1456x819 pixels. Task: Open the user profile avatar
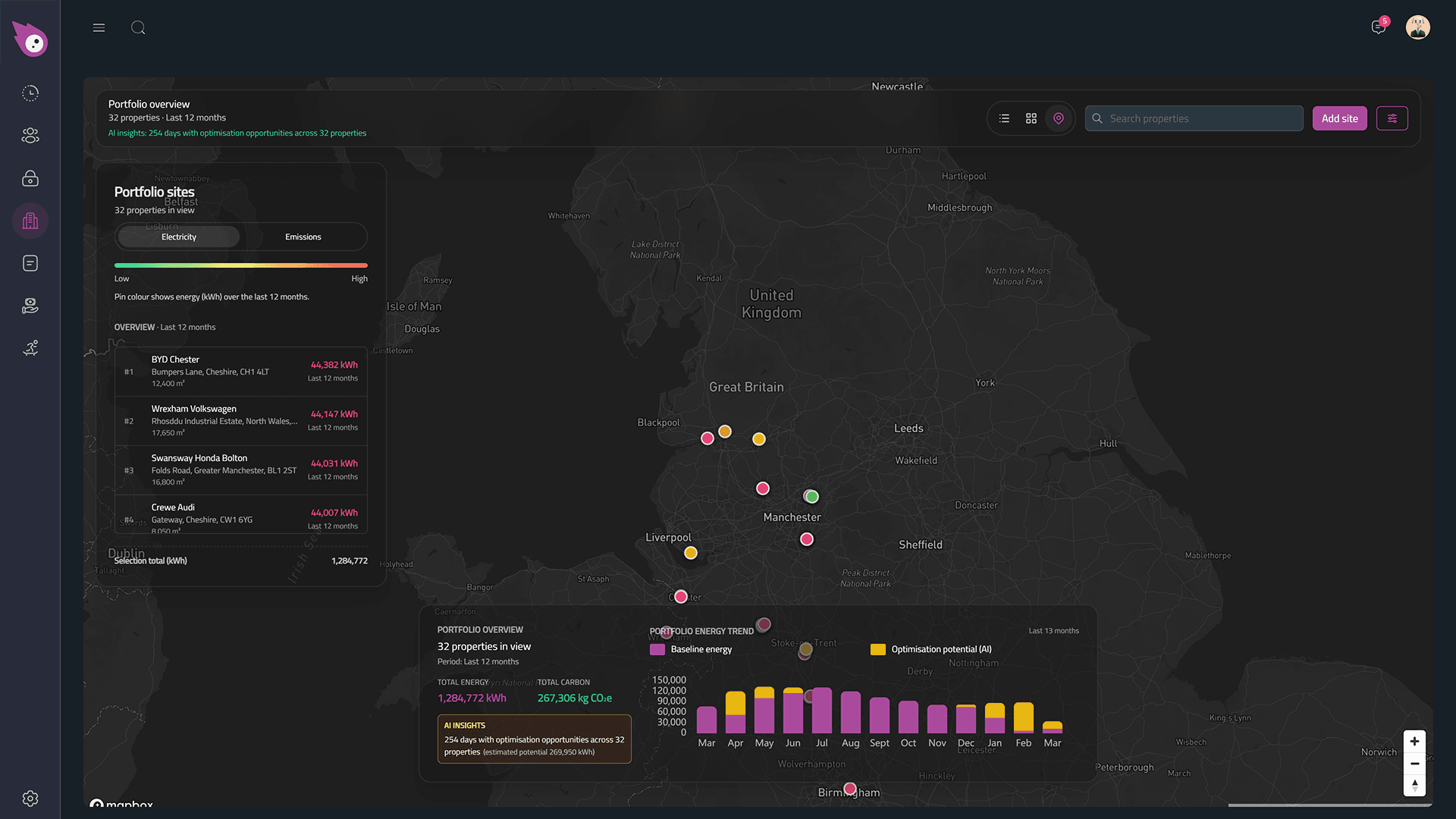pyautogui.click(x=1417, y=27)
